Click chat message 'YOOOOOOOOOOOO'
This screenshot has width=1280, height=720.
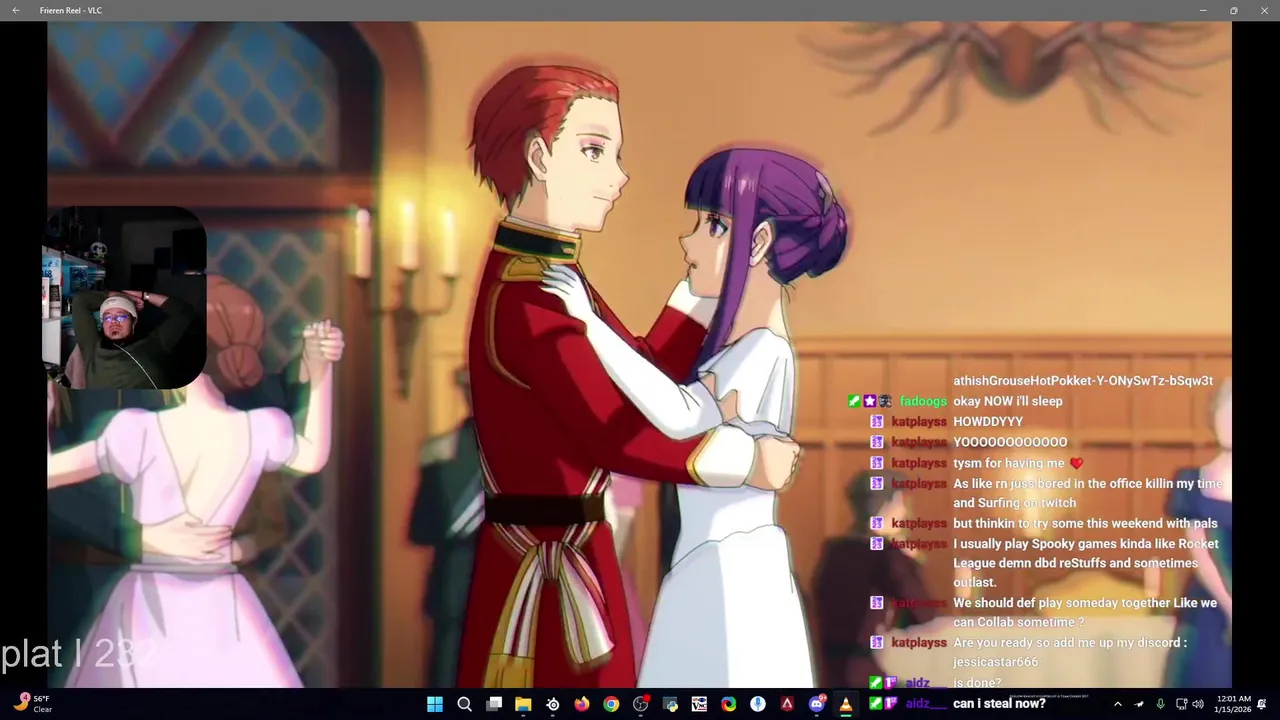(1010, 442)
